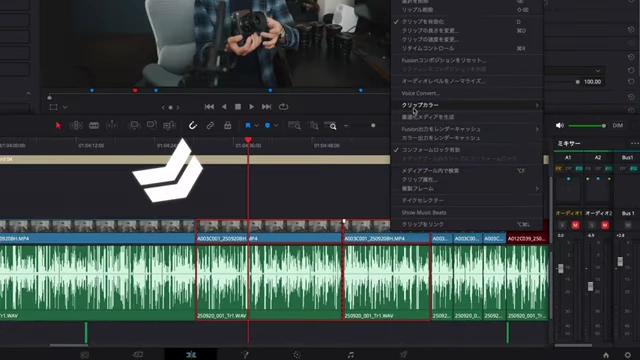Add a blue marker at the playhead
The image size is (640, 360).
pyautogui.click(x=267, y=126)
